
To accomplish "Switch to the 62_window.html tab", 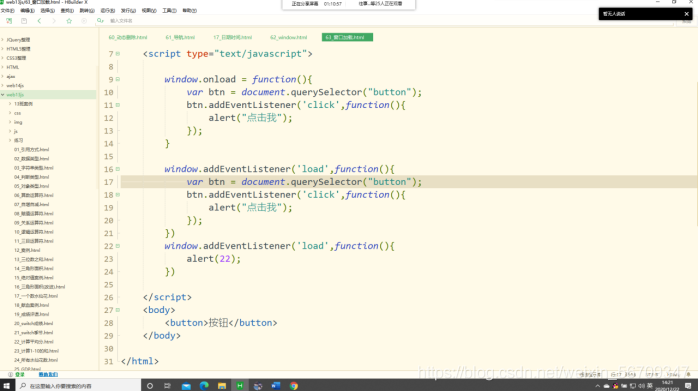I will pos(288,37).
